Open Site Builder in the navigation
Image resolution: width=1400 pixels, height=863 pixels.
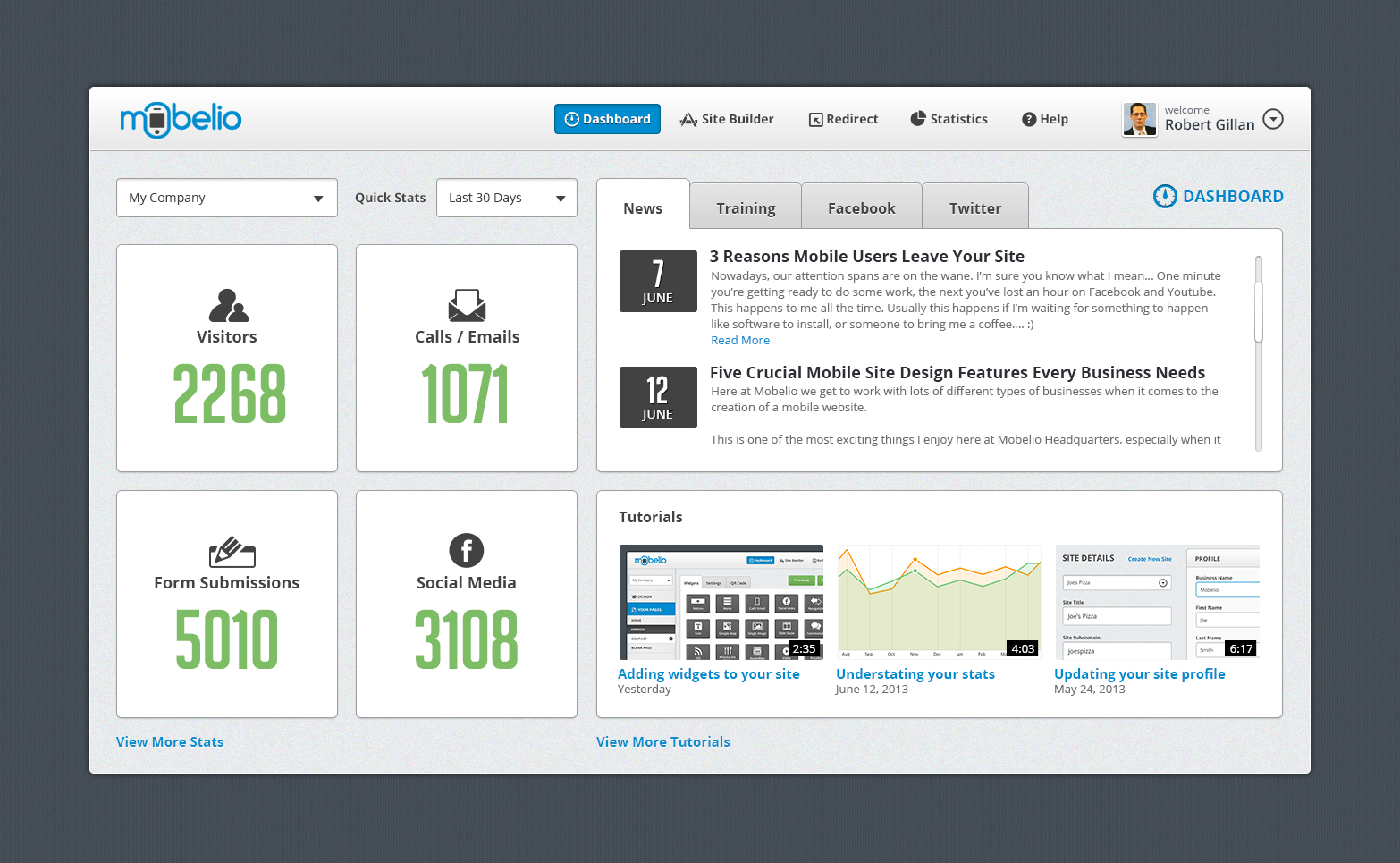(727, 119)
